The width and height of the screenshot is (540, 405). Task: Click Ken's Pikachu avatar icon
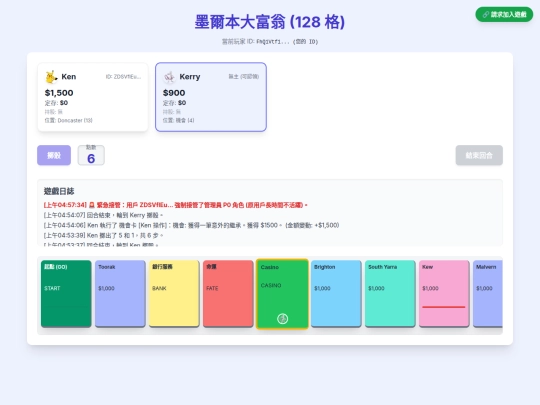pos(51,77)
